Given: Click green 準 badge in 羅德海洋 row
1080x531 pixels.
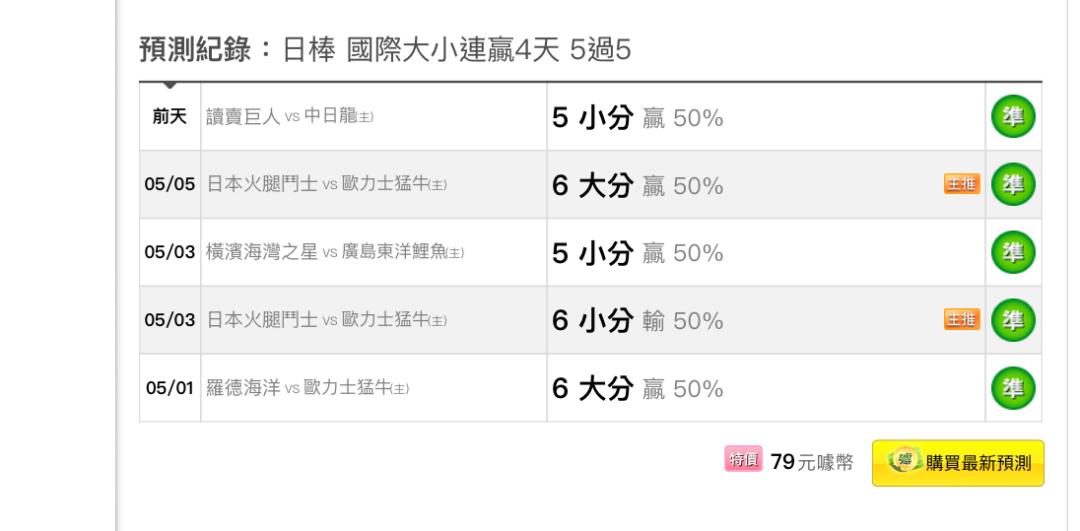Looking at the screenshot, I should [1013, 388].
